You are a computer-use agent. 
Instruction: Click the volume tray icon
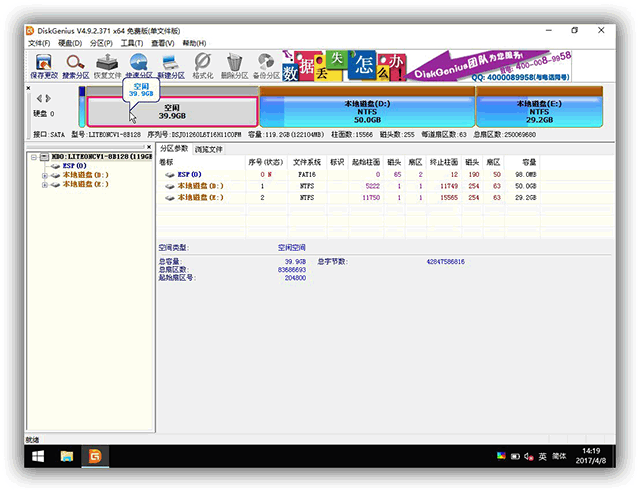coord(529,456)
